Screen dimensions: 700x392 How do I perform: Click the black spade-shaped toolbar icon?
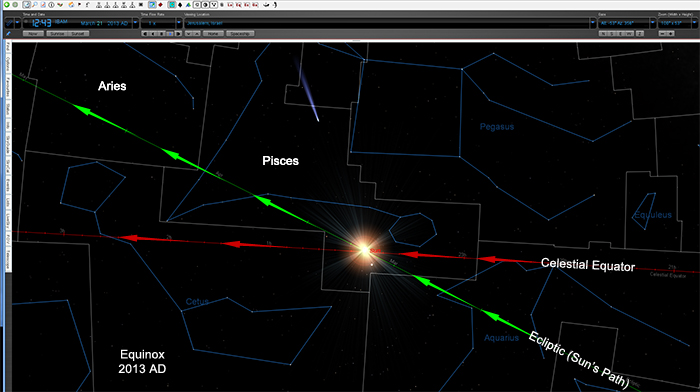pyautogui.click(x=180, y=4)
